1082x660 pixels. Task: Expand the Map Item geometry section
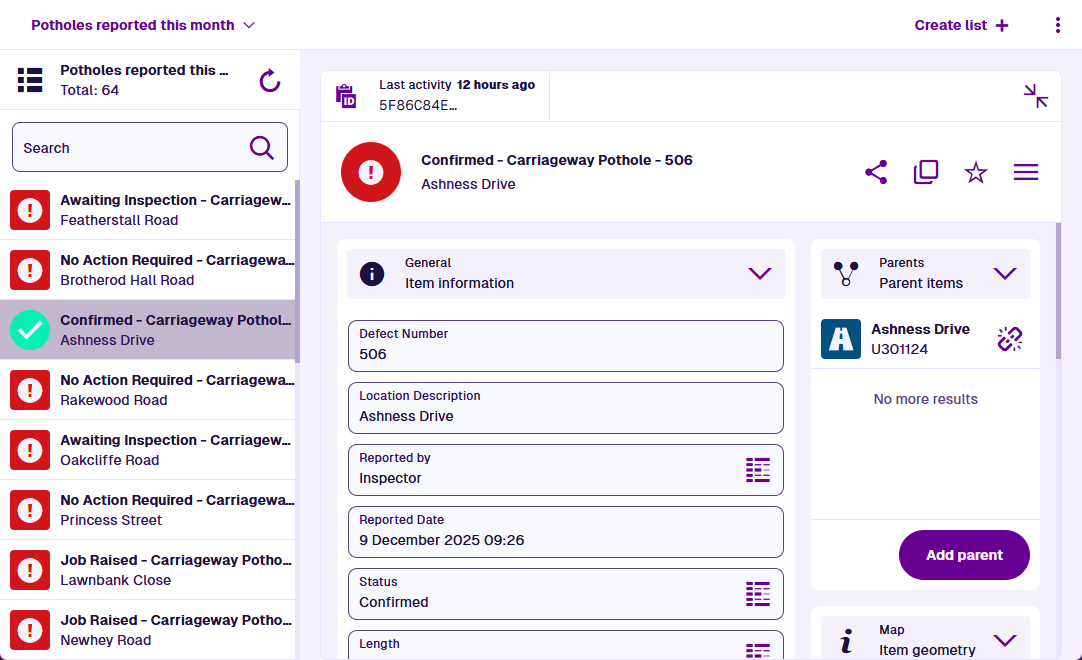1005,640
